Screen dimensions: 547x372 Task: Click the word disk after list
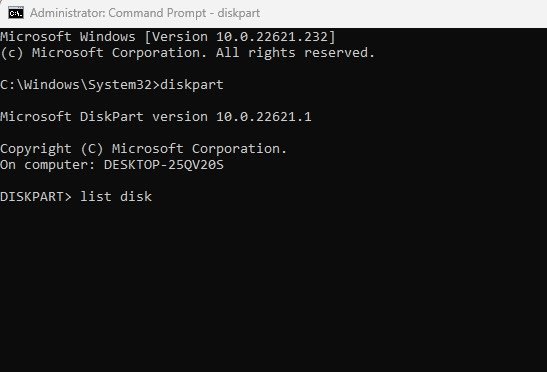(136, 196)
